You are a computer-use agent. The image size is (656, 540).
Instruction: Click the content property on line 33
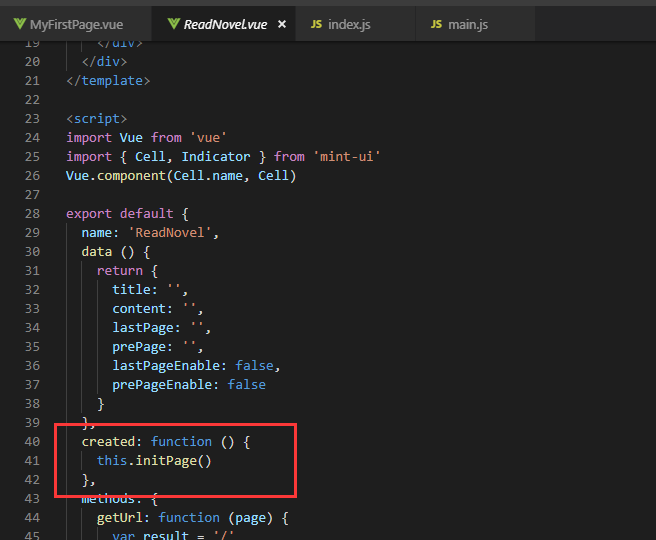click(138, 309)
